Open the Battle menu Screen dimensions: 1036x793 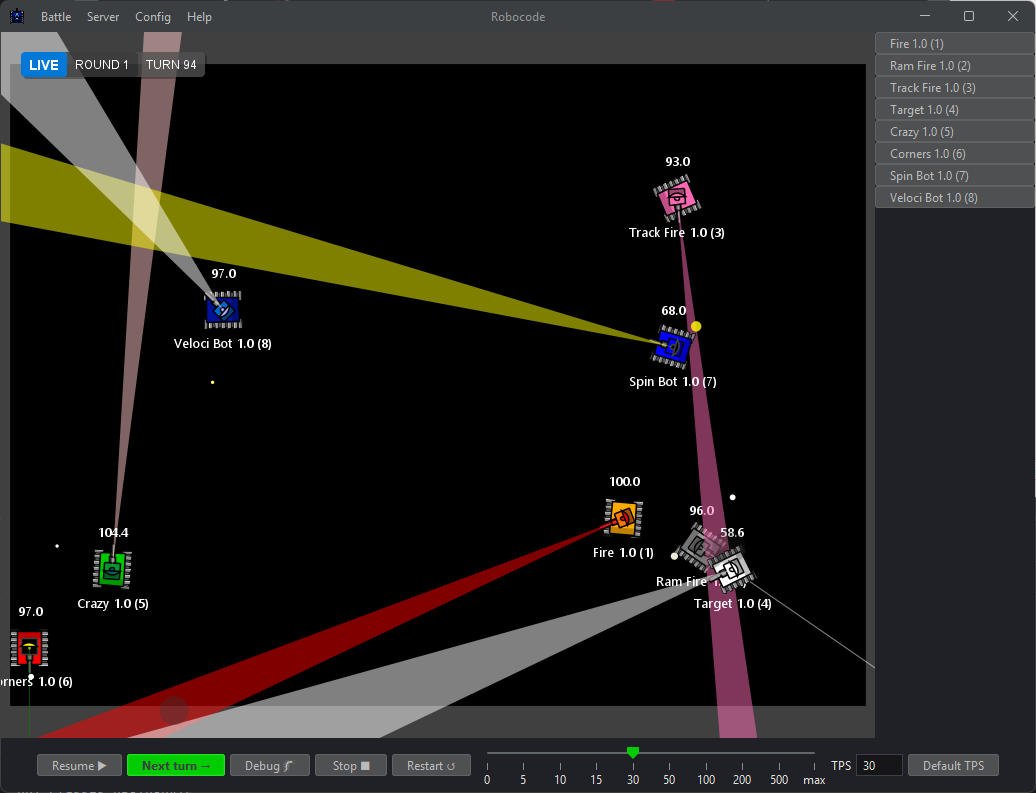coord(56,17)
